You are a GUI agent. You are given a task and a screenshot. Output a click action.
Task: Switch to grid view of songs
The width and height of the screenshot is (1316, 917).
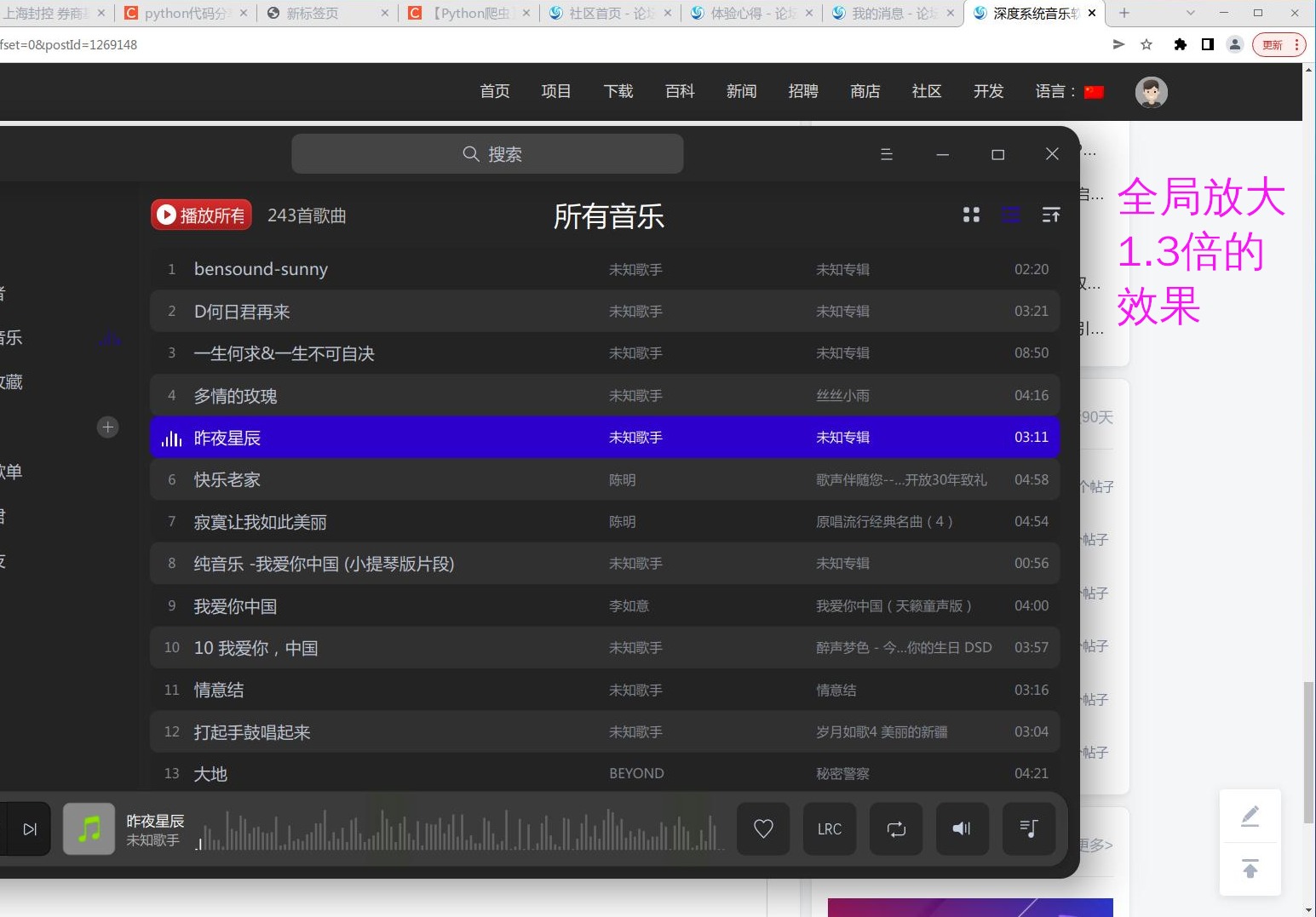pos(971,215)
